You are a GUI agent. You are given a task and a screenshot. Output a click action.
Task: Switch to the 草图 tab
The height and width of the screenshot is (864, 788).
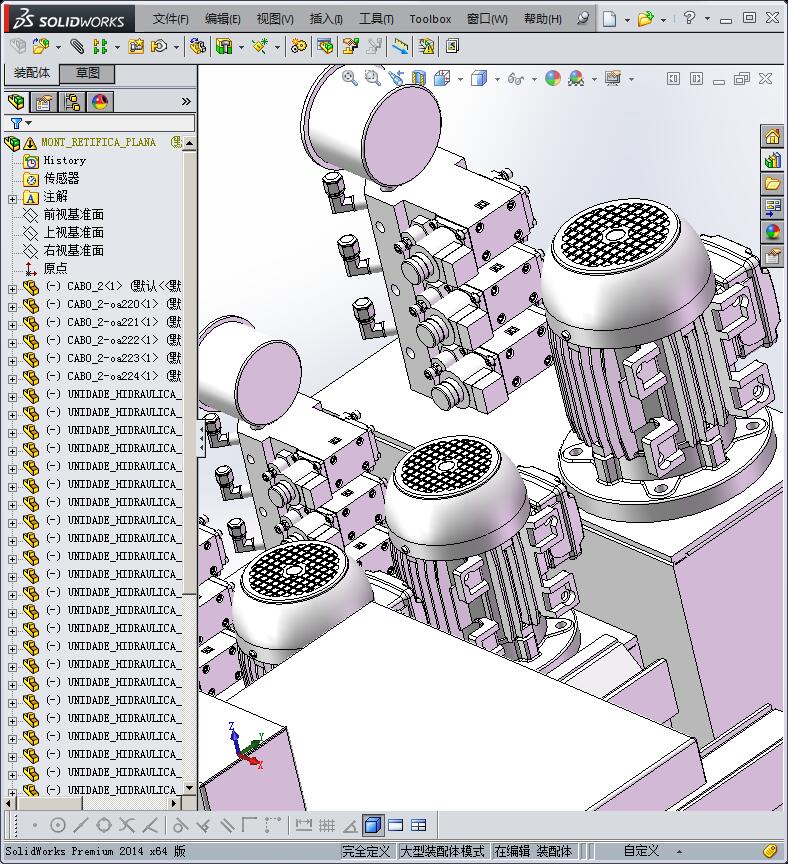coord(87,73)
